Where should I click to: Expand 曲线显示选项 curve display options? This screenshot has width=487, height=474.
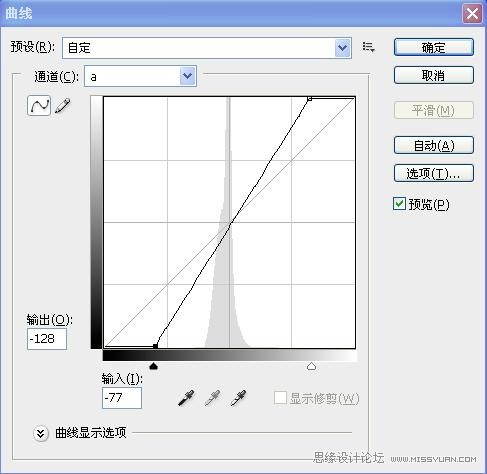41,433
